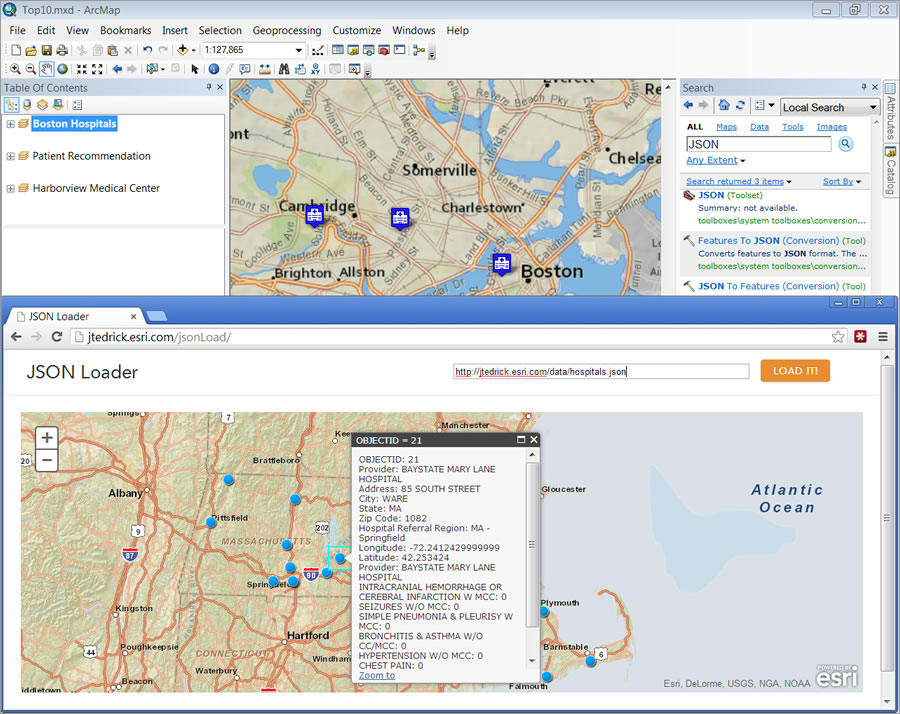The height and width of the screenshot is (714, 900).
Task: Click the Find binoculars icon
Action: click(x=284, y=69)
